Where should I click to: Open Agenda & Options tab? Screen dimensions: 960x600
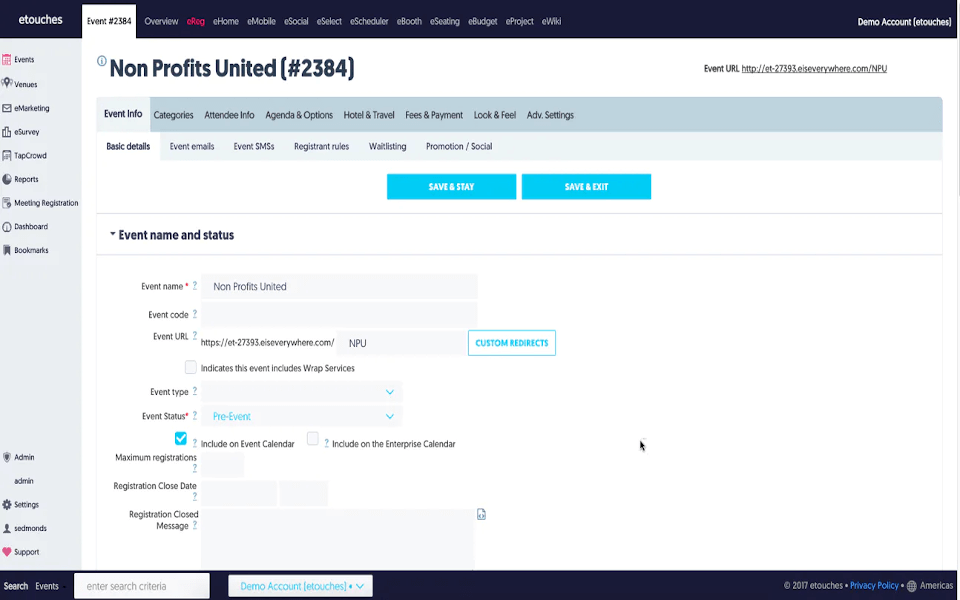(299, 115)
